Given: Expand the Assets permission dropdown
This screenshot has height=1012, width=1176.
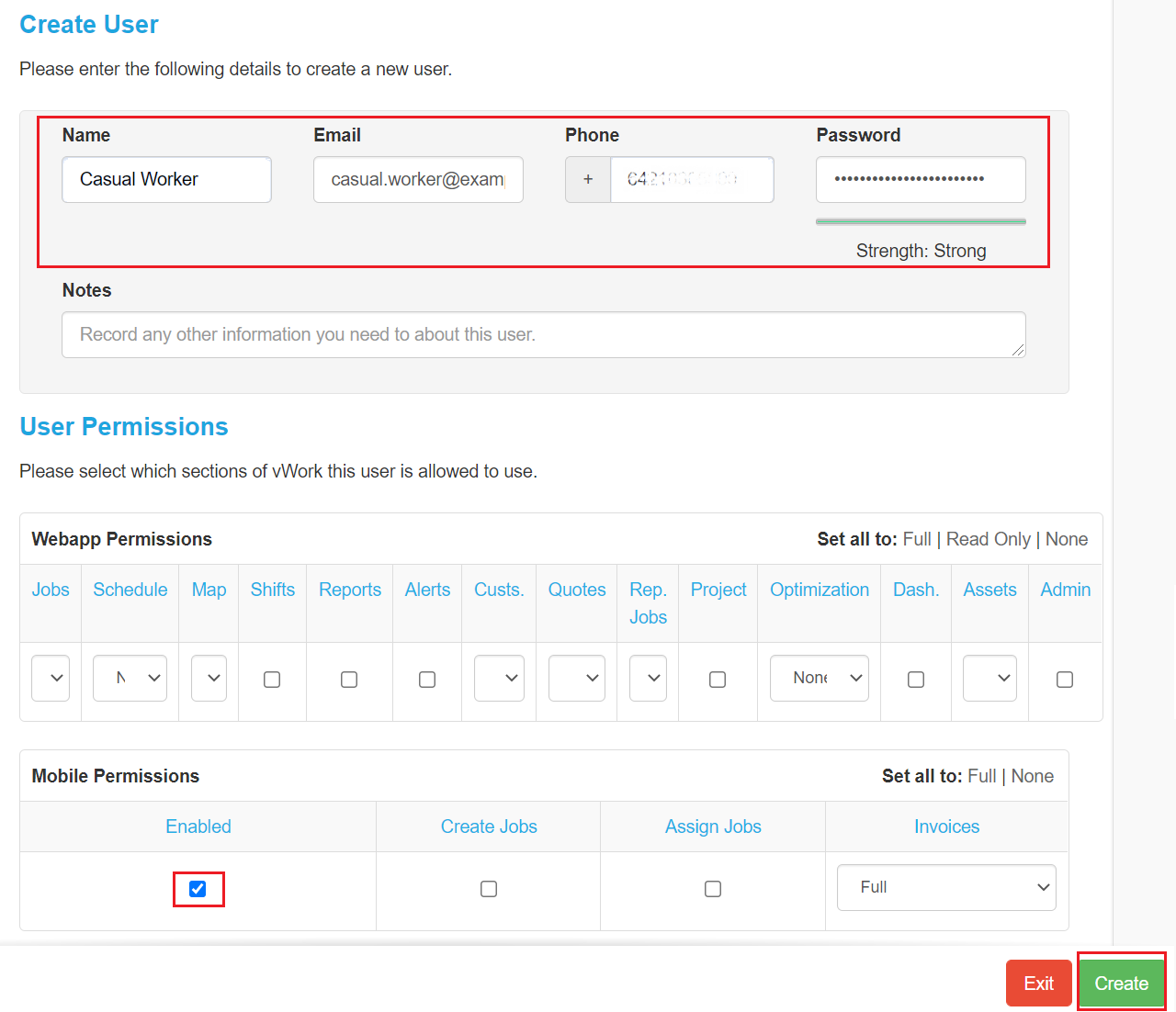Looking at the screenshot, I should click(x=989, y=678).
